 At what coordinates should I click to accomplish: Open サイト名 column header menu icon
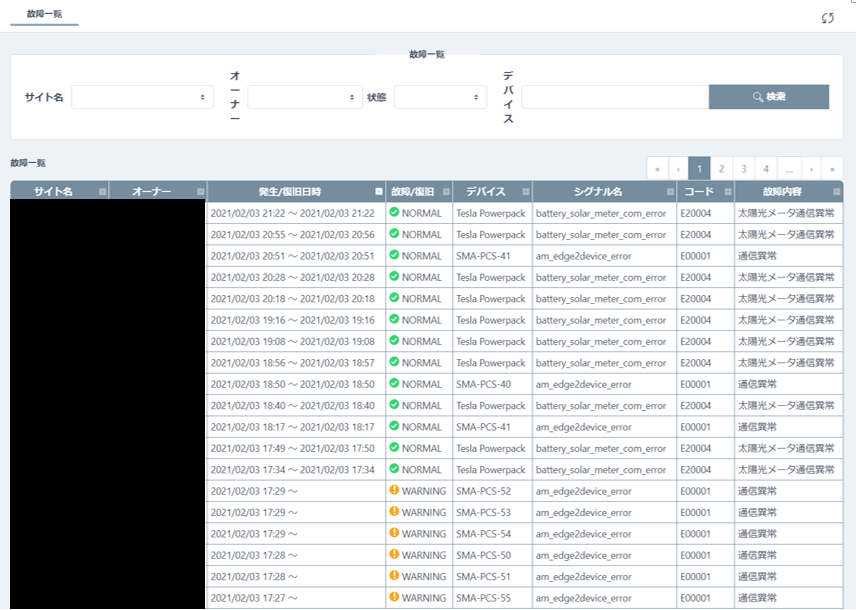[102, 192]
